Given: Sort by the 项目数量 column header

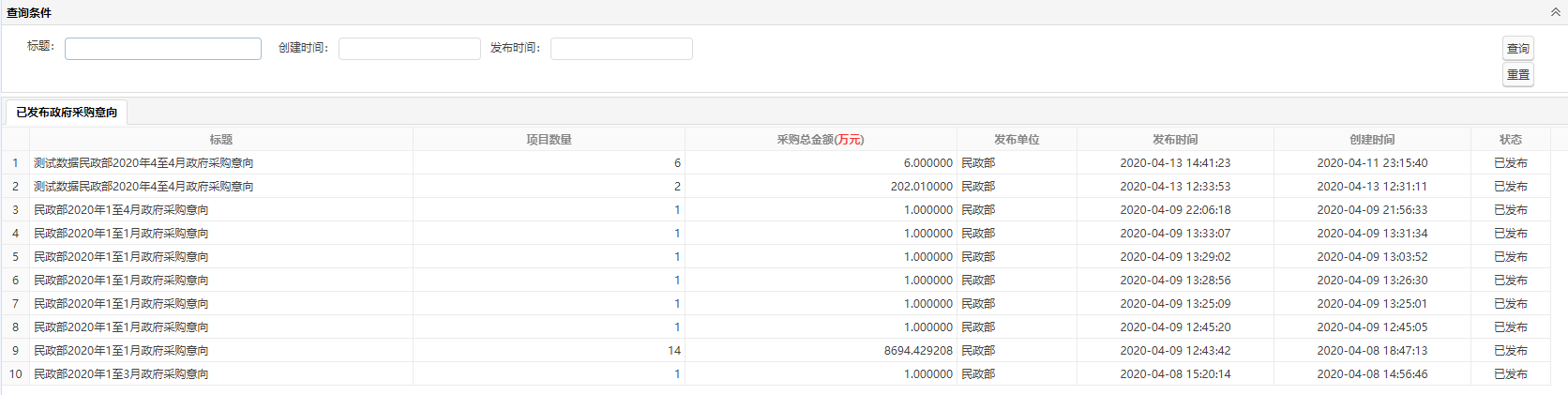Looking at the screenshot, I should [x=549, y=140].
